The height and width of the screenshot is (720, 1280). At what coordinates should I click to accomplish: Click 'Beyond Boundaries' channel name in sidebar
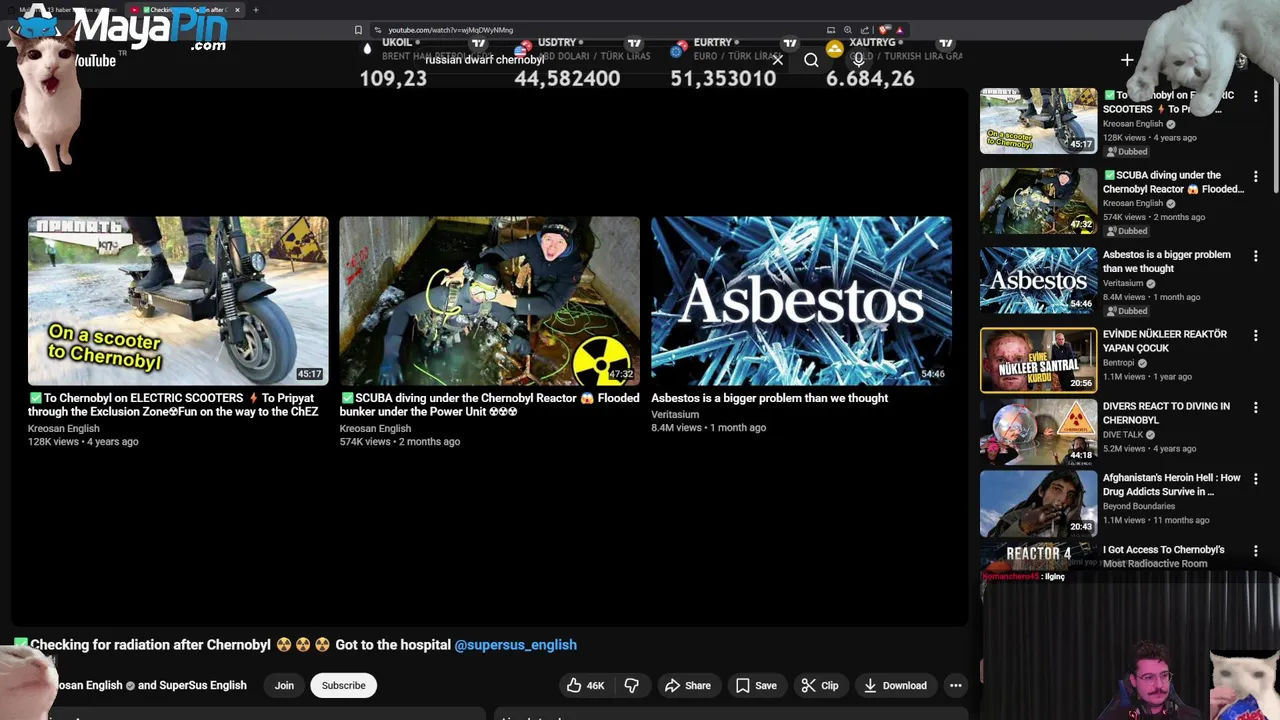1139,506
